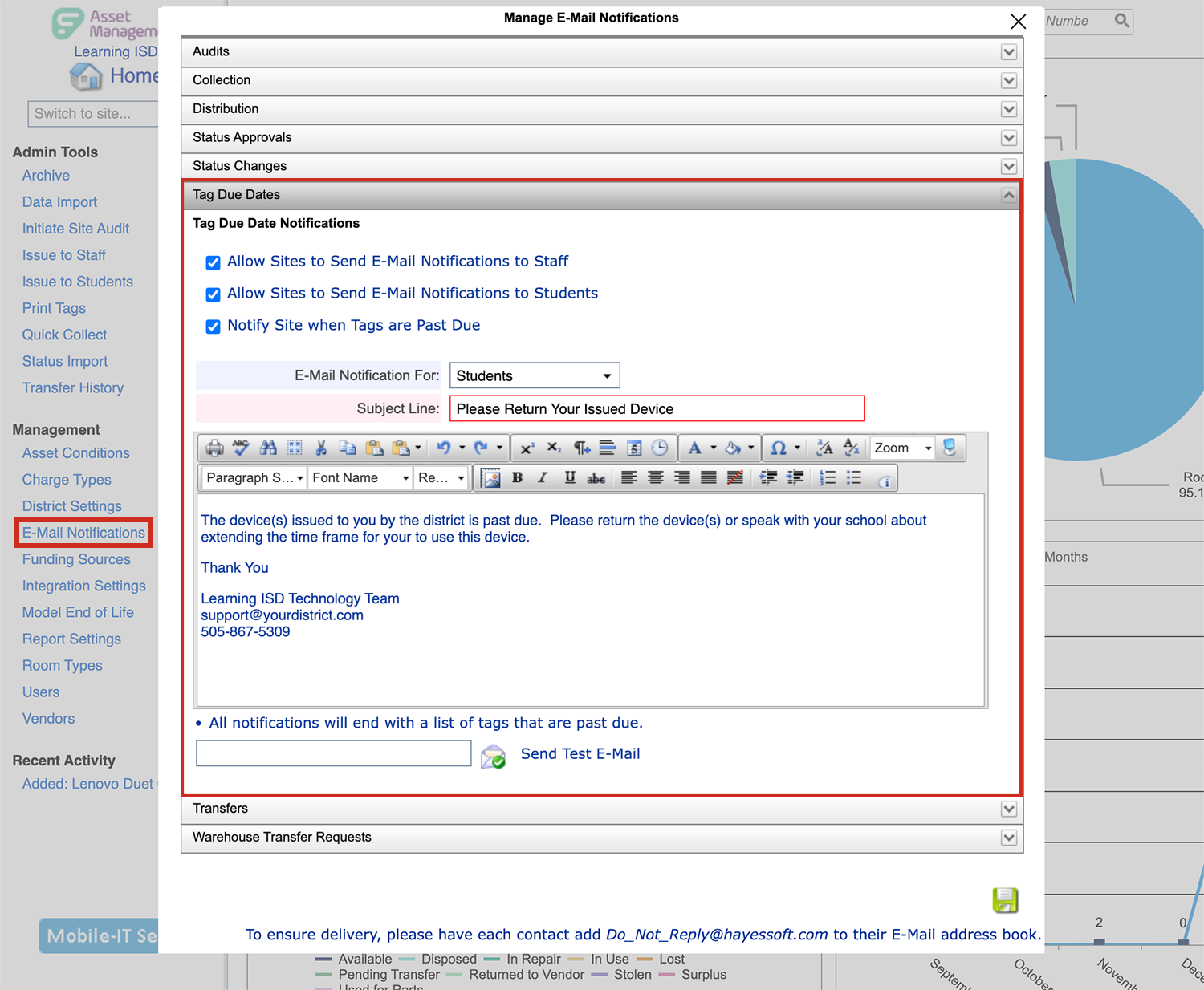The image size is (1204, 990).
Task: Open Data Import in sidebar
Action: 59,202
